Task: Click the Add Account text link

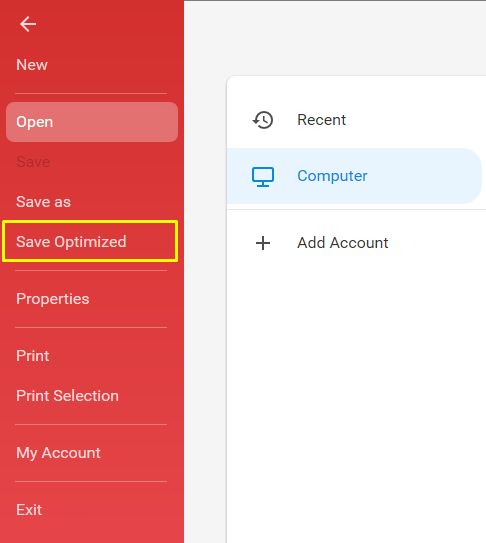Action: (x=343, y=243)
